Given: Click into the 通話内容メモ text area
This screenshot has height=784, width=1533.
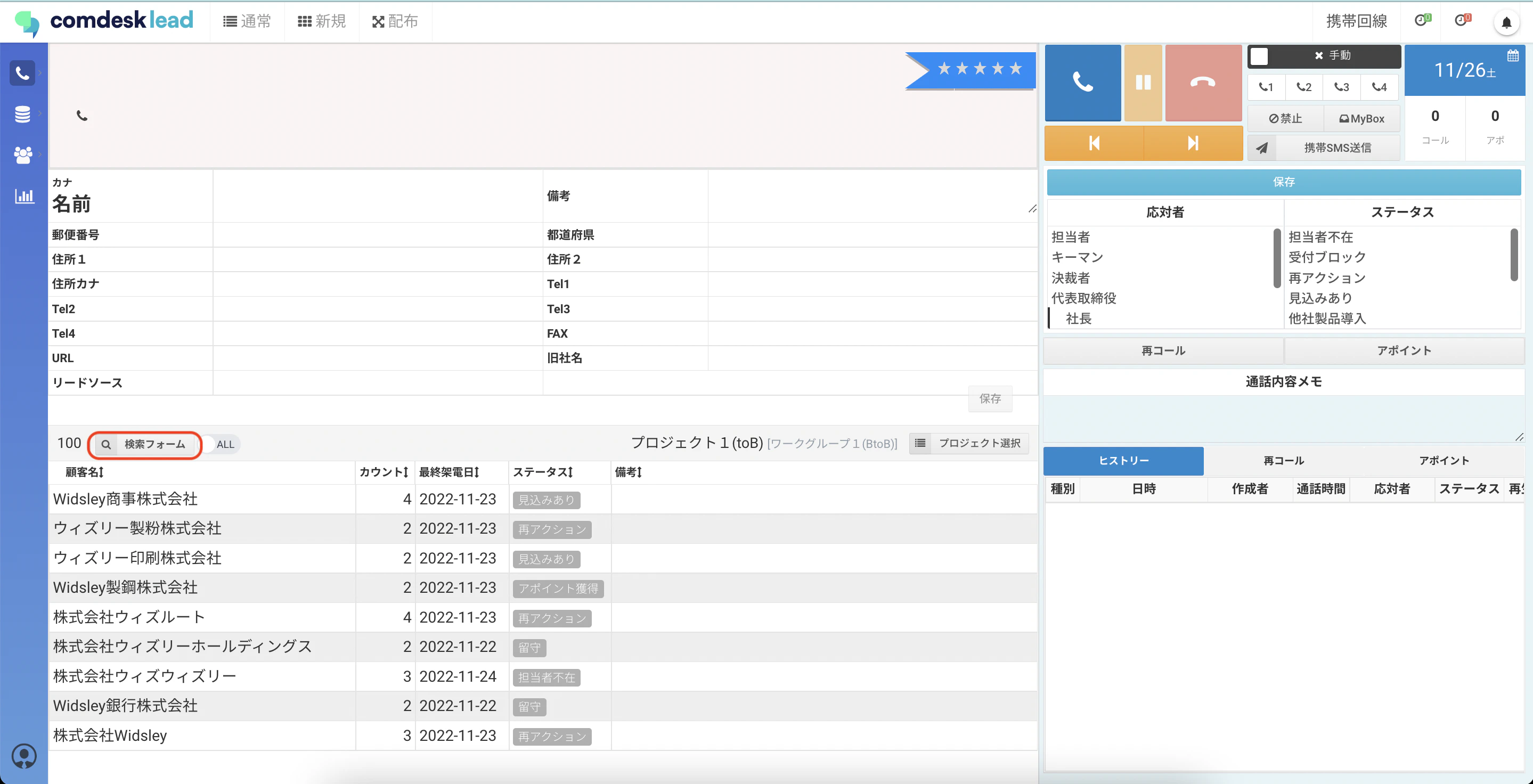Looking at the screenshot, I should [x=1284, y=419].
